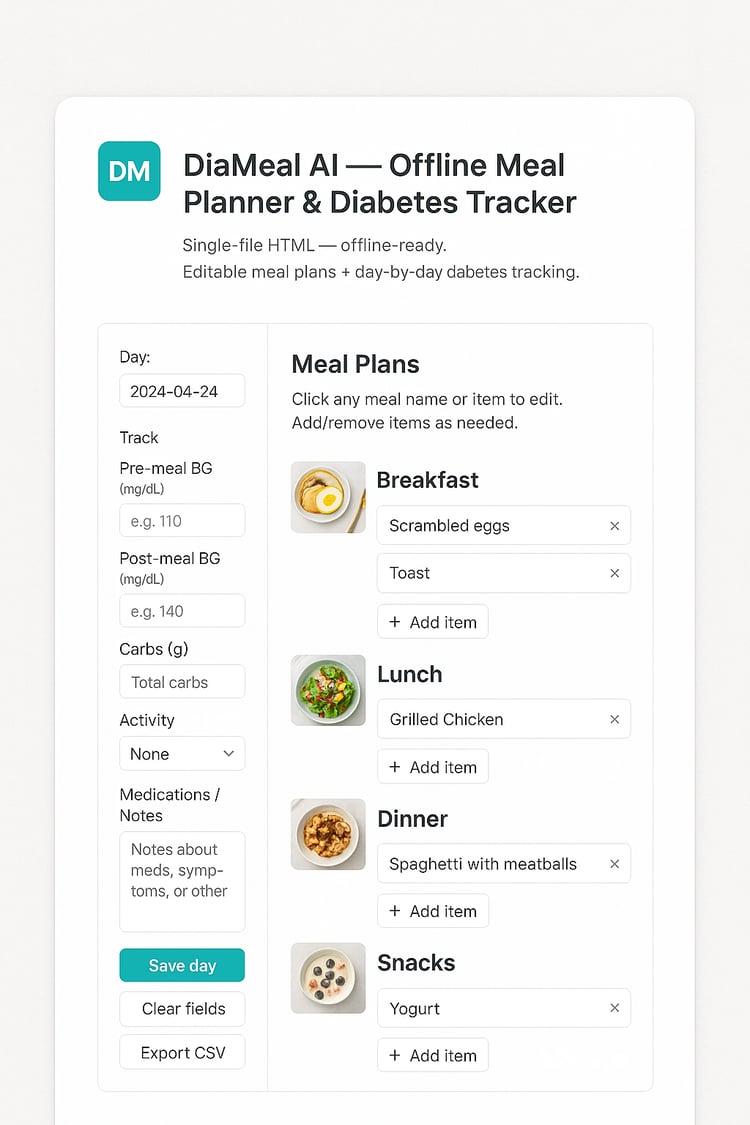Open the Activity dropdown
Screen dimensions: 750x1125
[181, 754]
